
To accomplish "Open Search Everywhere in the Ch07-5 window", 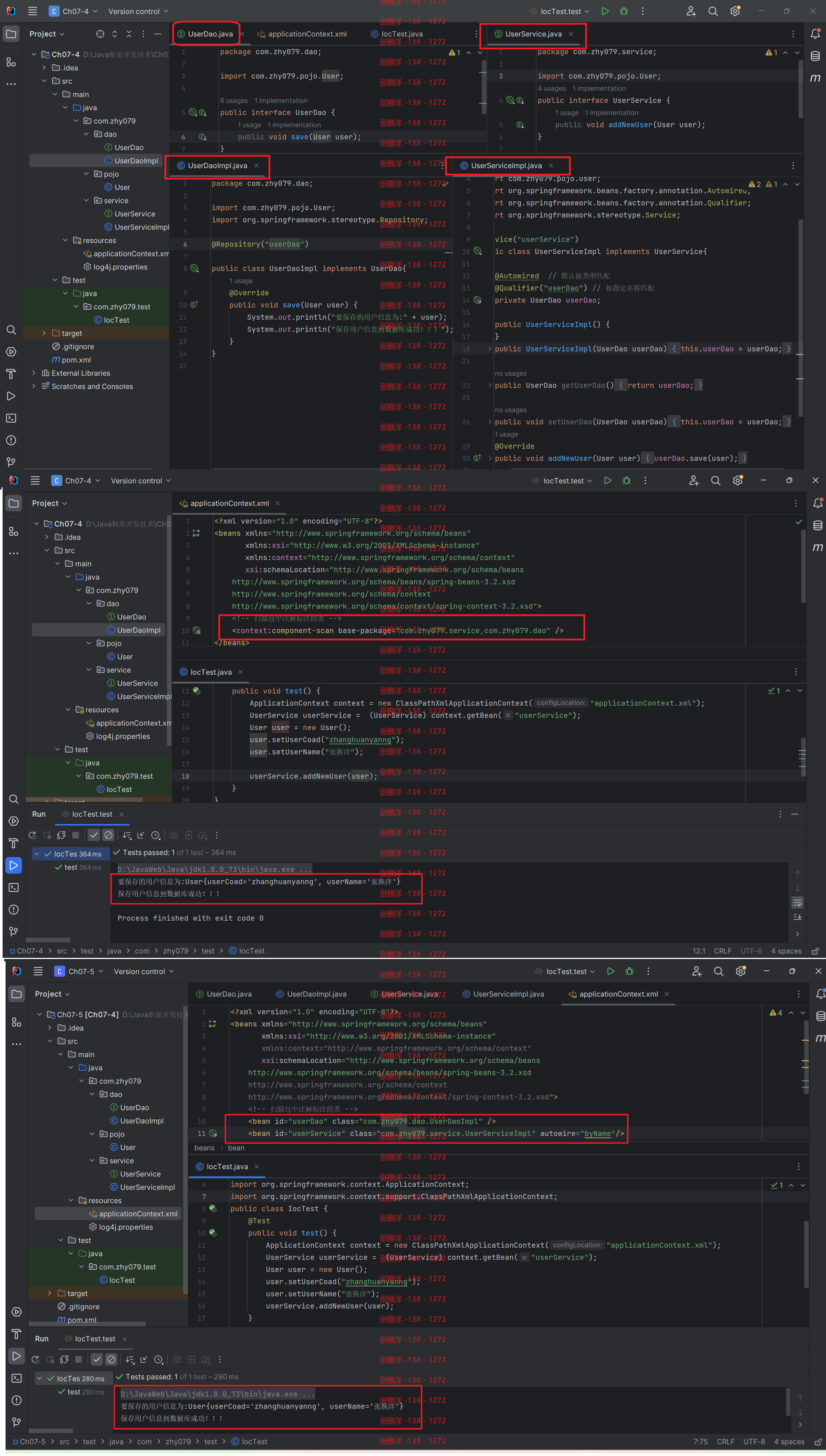I will pyautogui.click(x=718, y=971).
